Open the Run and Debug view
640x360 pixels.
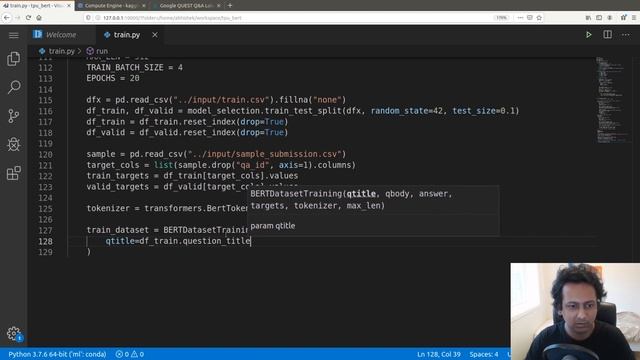click(x=13, y=144)
